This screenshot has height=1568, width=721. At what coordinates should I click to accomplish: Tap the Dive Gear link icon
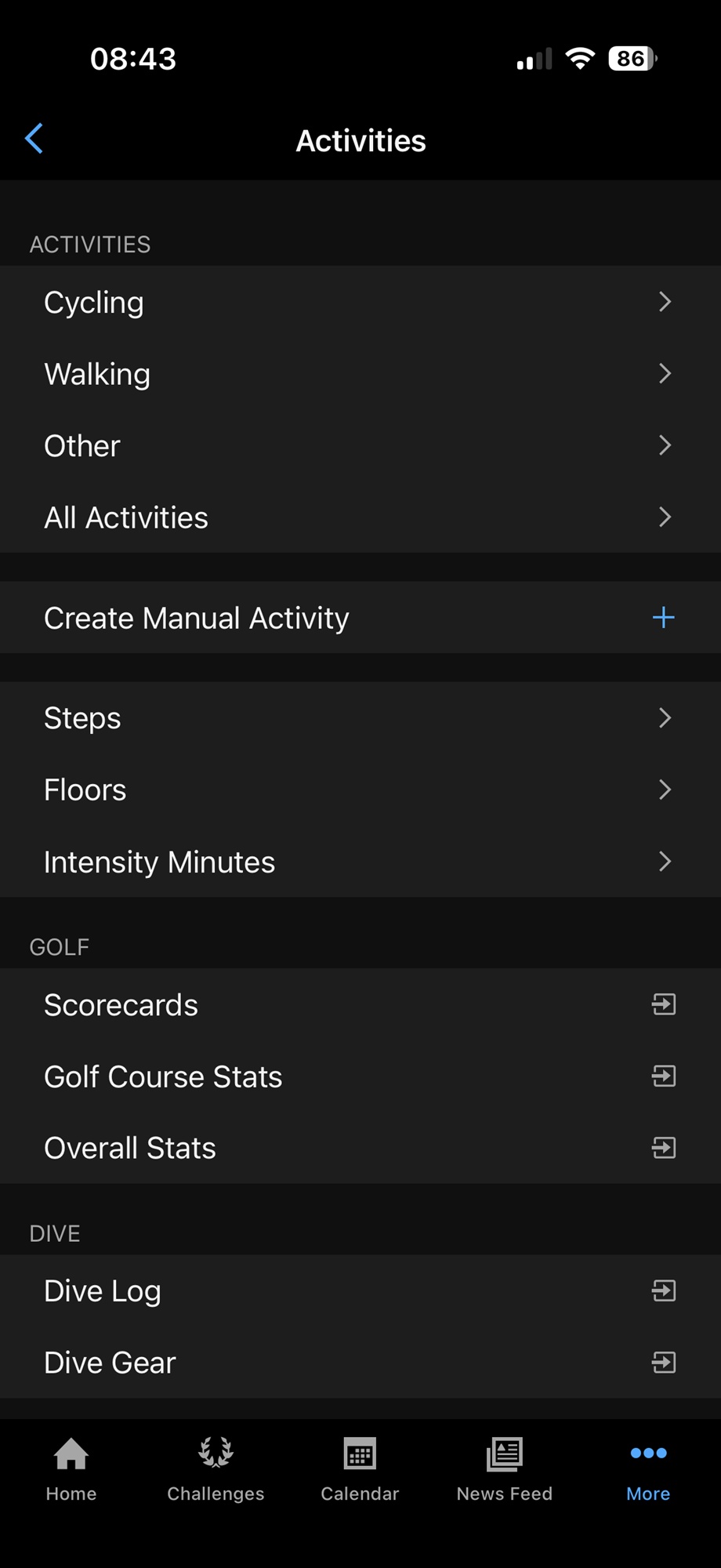click(x=663, y=1363)
